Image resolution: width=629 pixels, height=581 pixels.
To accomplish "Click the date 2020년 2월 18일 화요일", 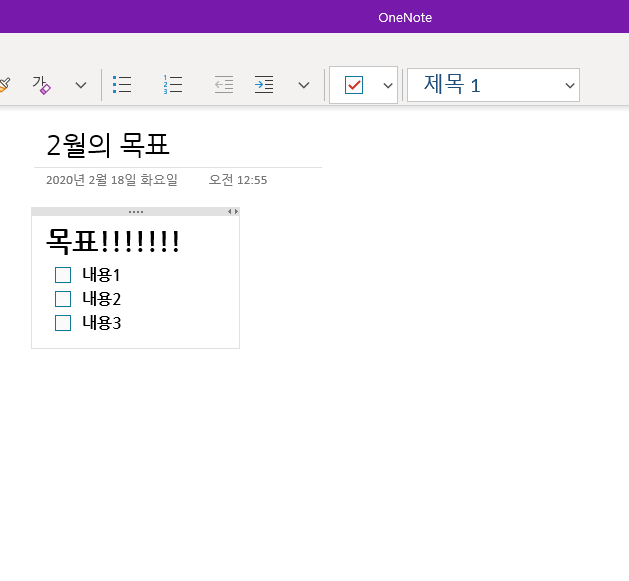I will coord(112,180).
